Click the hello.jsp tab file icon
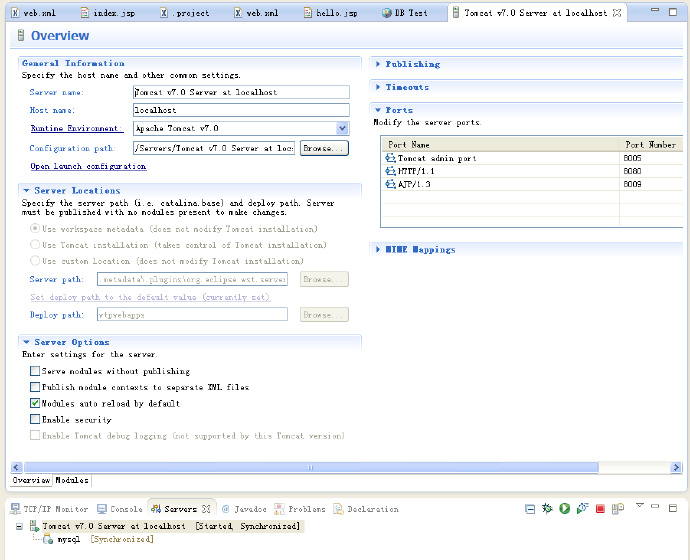The width and height of the screenshot is (690, 560). (x=308, y=13)
